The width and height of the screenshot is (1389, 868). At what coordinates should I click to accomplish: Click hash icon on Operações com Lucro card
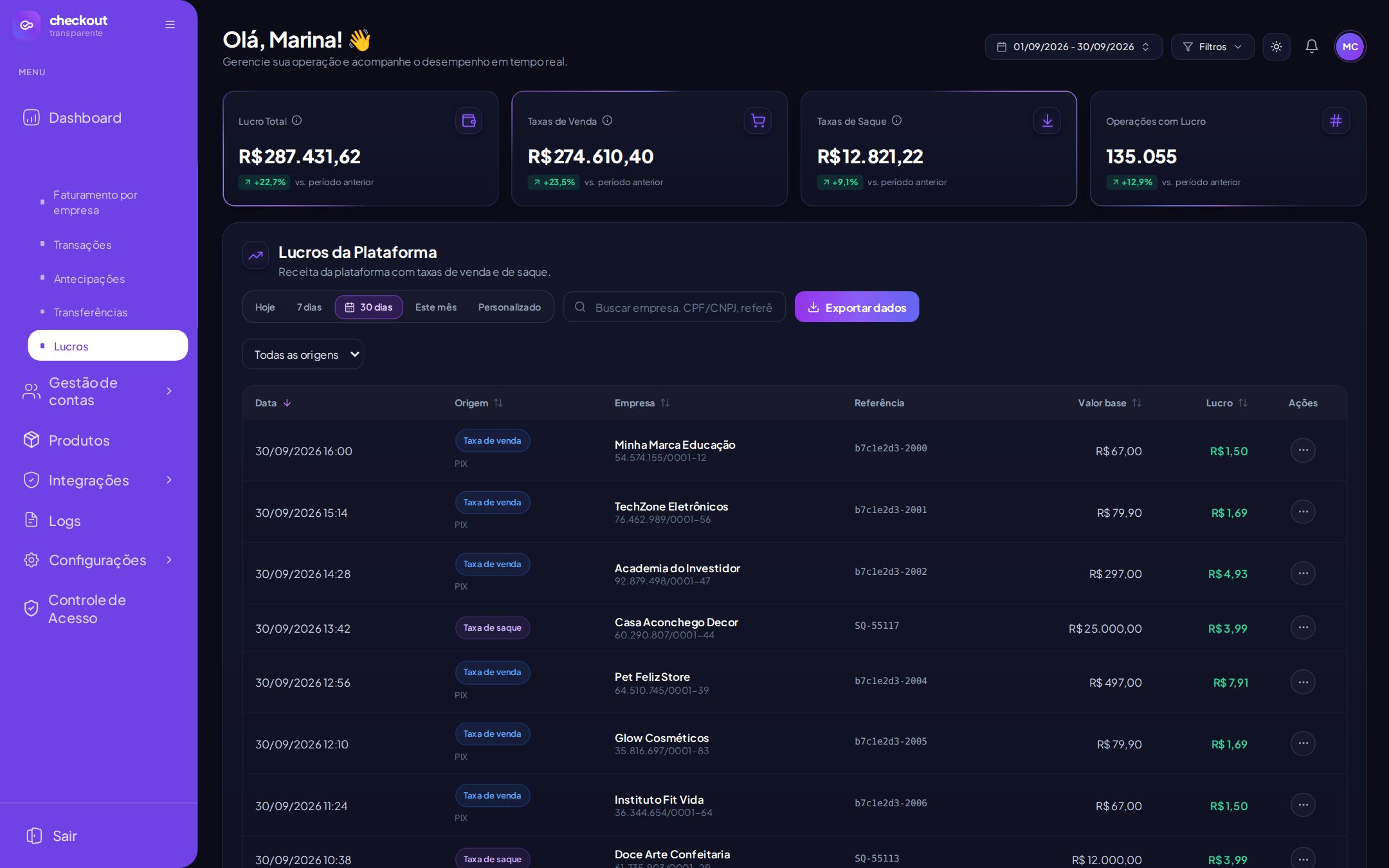click(x=1336, y=120)
